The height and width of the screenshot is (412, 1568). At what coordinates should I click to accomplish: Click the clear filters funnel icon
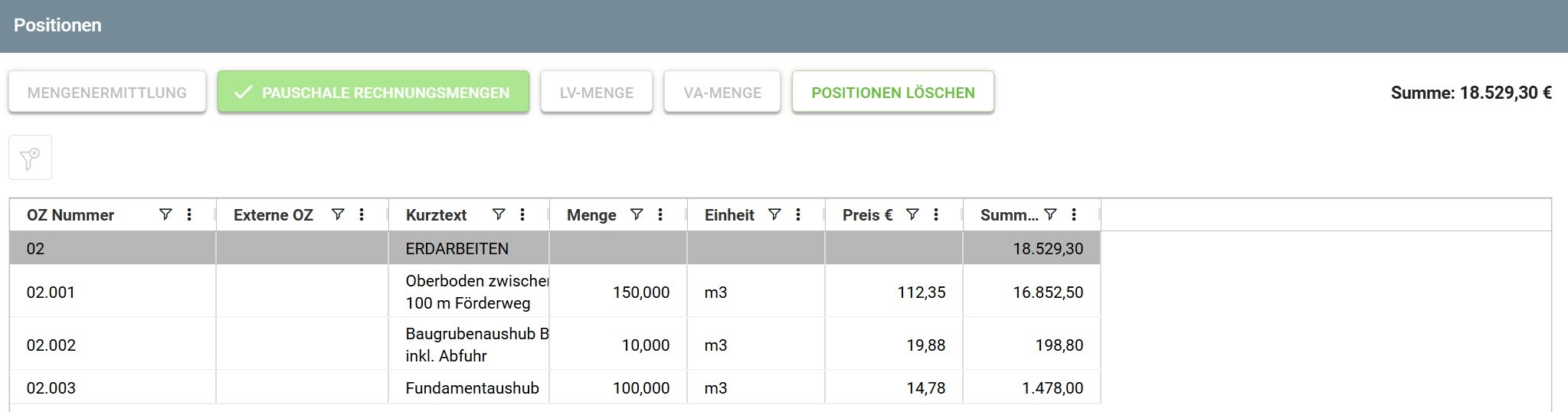[30, 158]
